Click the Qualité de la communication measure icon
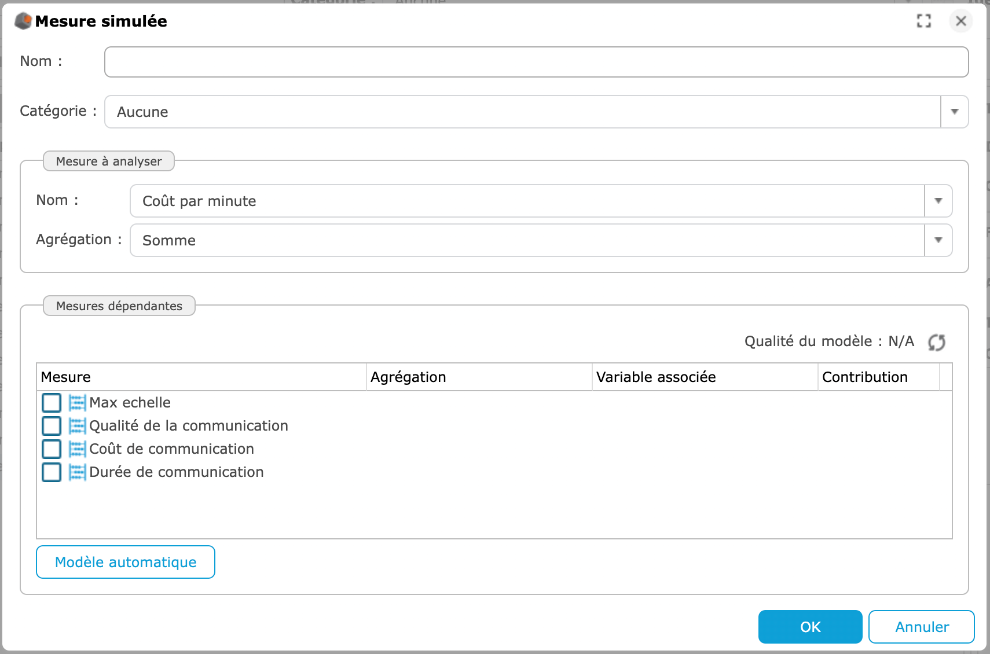This screenshot has width=990, height=654. [77, 426]
